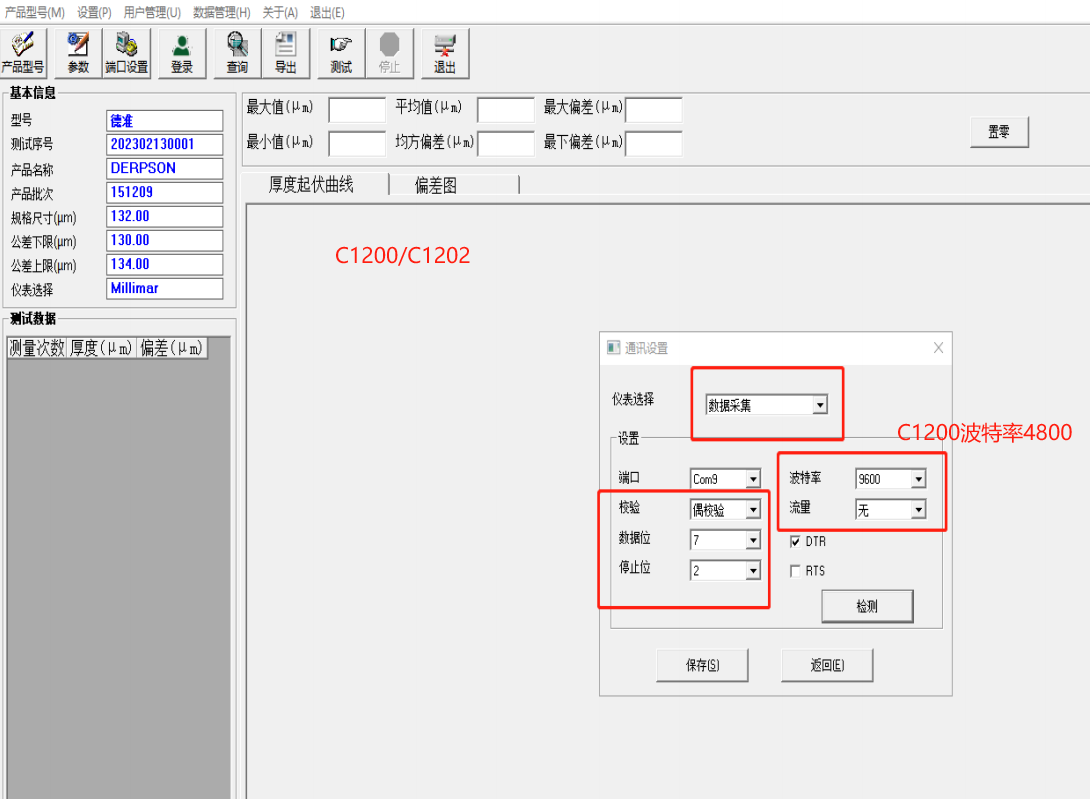The image size is (1090, 799).
Task: Click the 产品型号 toolbar icon
Action: click(x=23, y=53)
